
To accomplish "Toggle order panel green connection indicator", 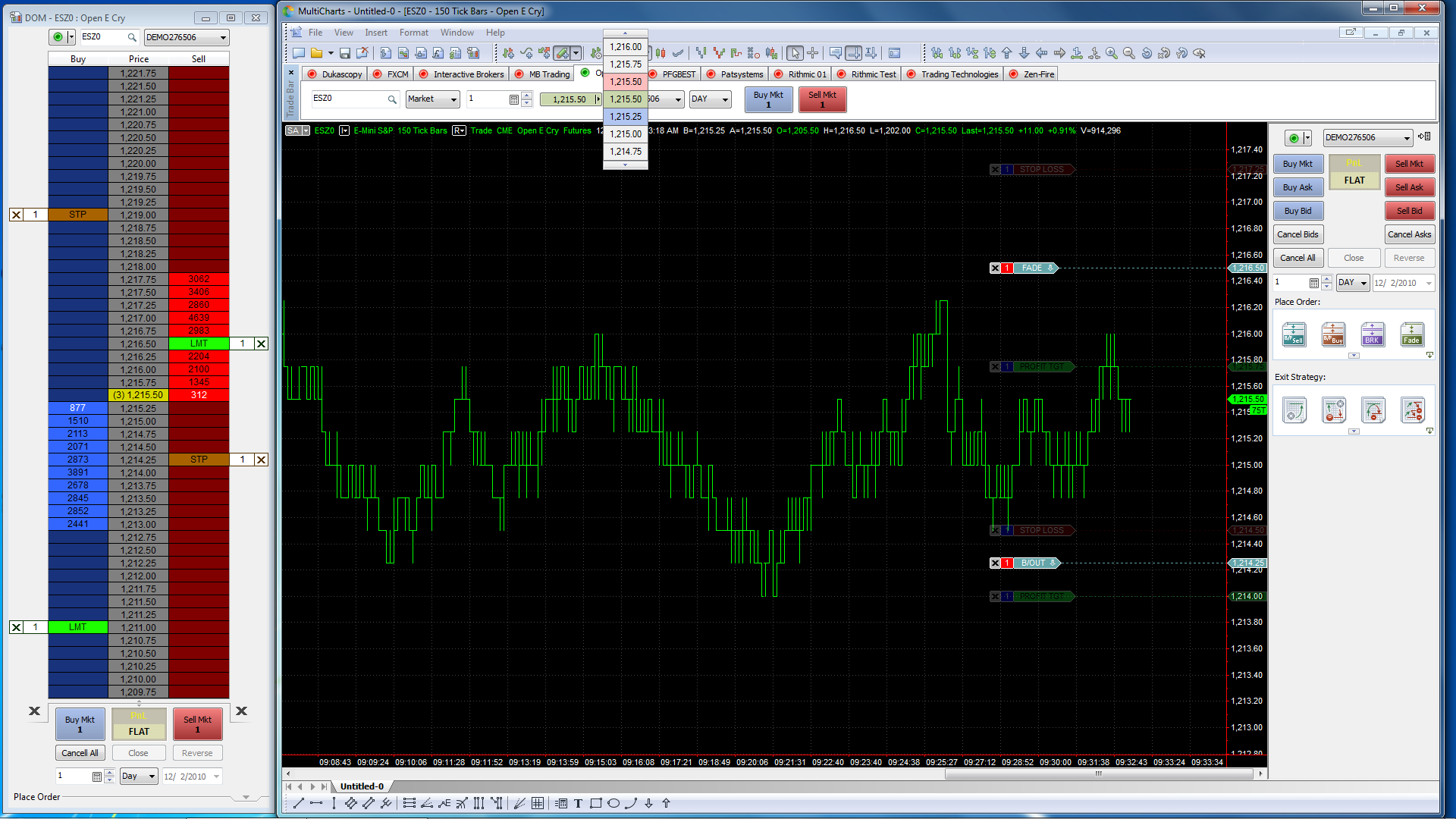I will (1294, 138).
